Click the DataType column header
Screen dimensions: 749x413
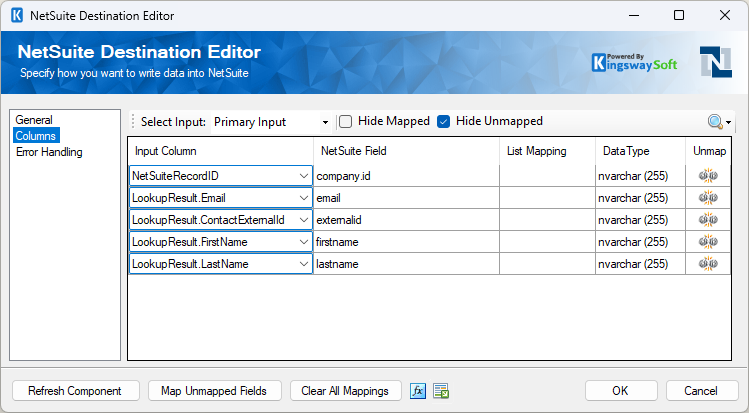(641, 151)
